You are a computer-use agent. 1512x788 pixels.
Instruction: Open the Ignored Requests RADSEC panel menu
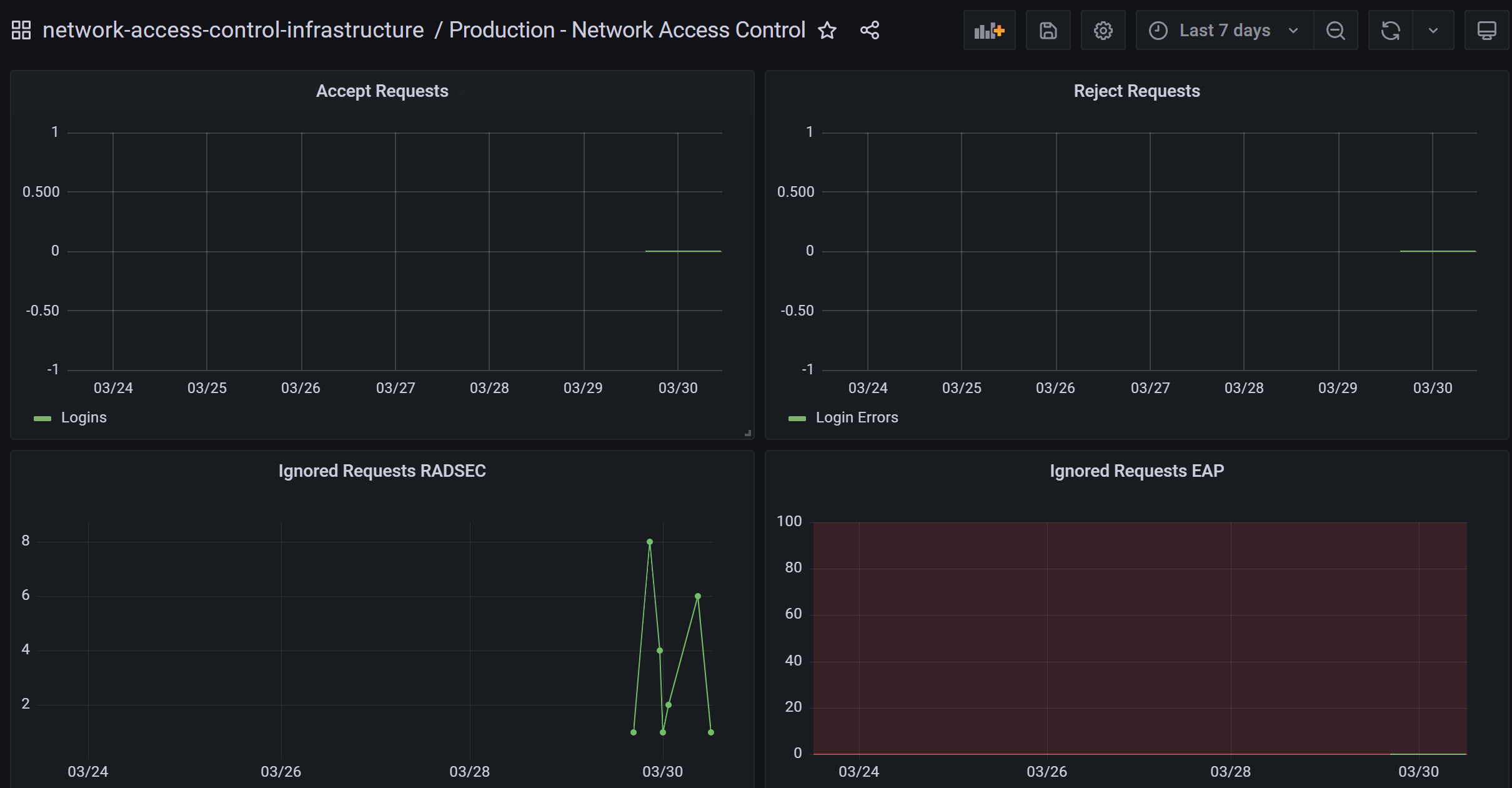[x=382, y=471]
